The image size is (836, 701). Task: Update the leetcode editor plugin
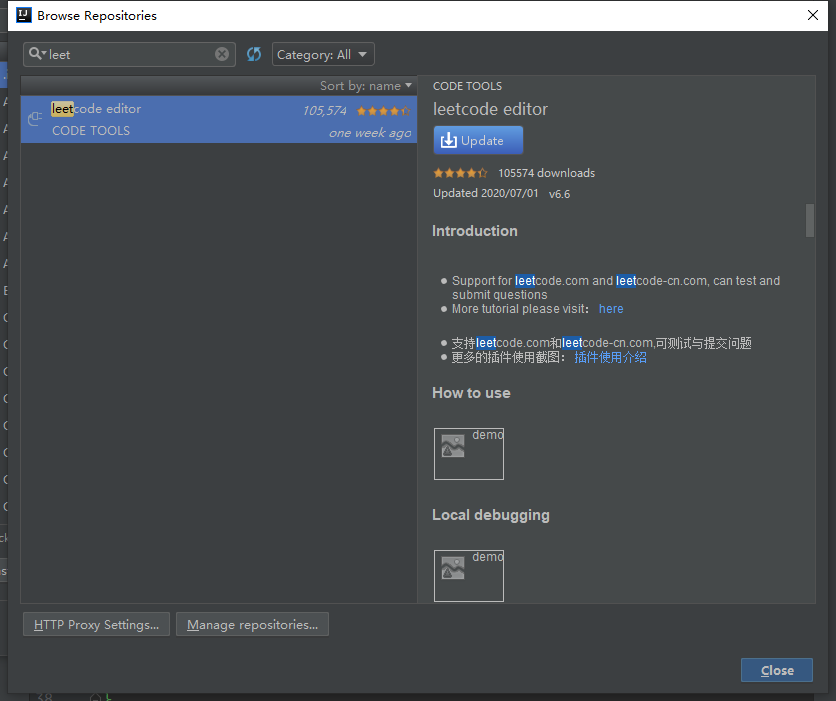point(478,140)
